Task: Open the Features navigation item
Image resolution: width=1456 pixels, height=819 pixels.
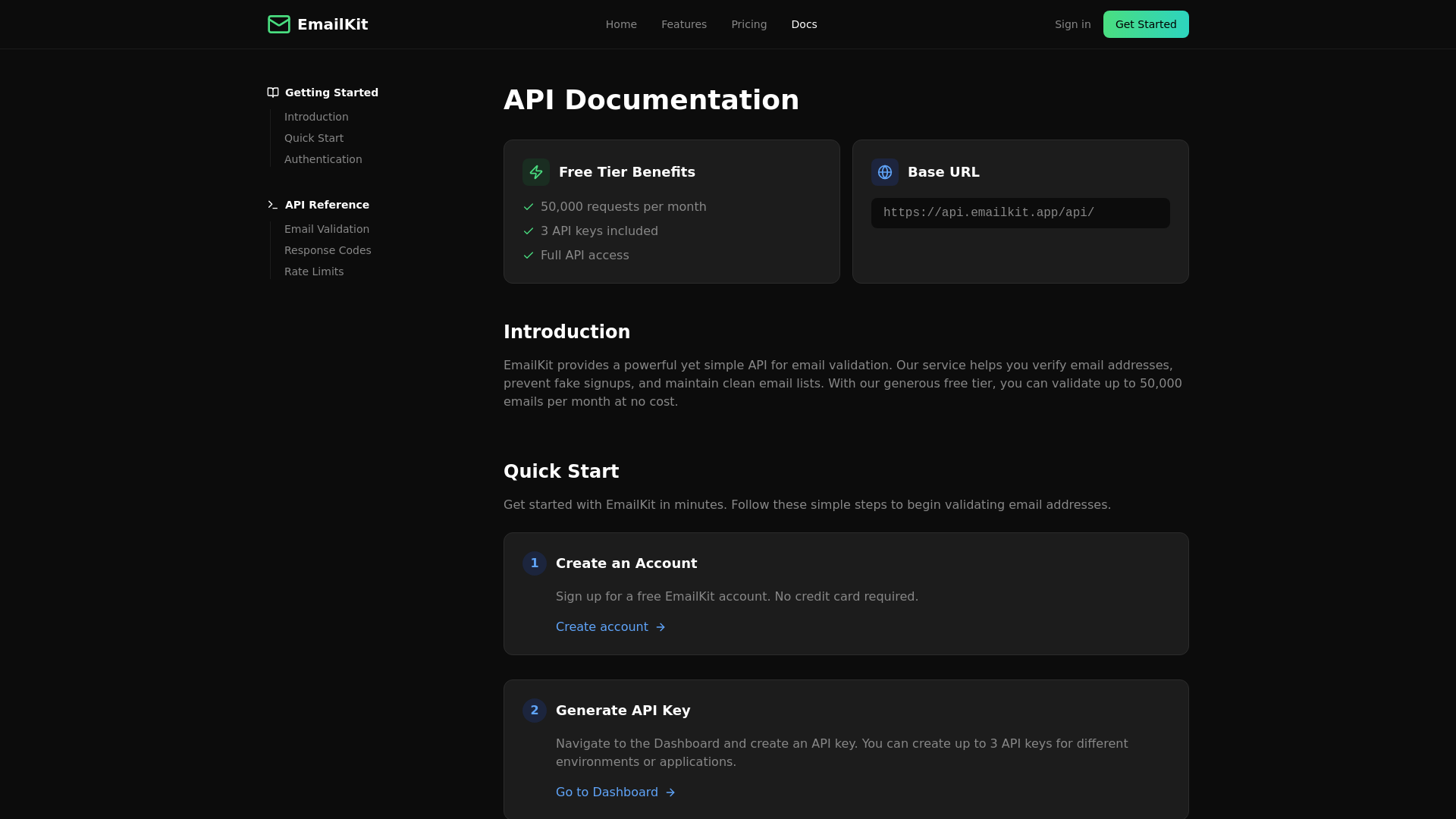Action: pos(684,24)
